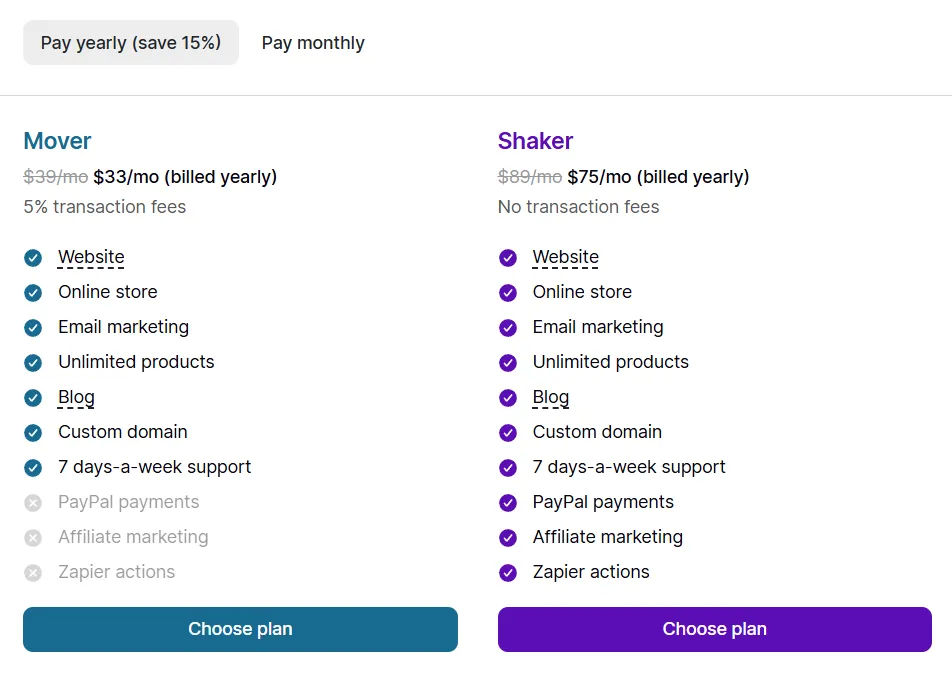Select the Pay monthly billing option
Image resolution: width=952 pixels, height=693 pixels.
(313, 43)
